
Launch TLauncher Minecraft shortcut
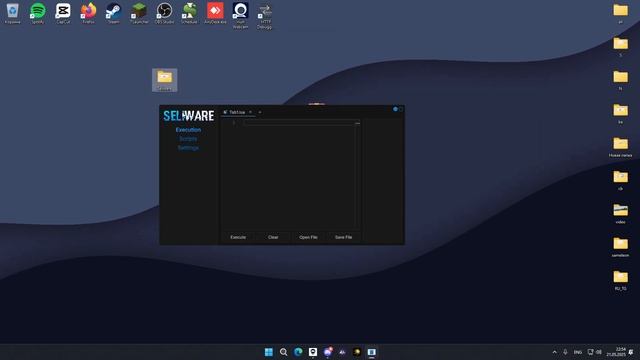pos(139,13)
